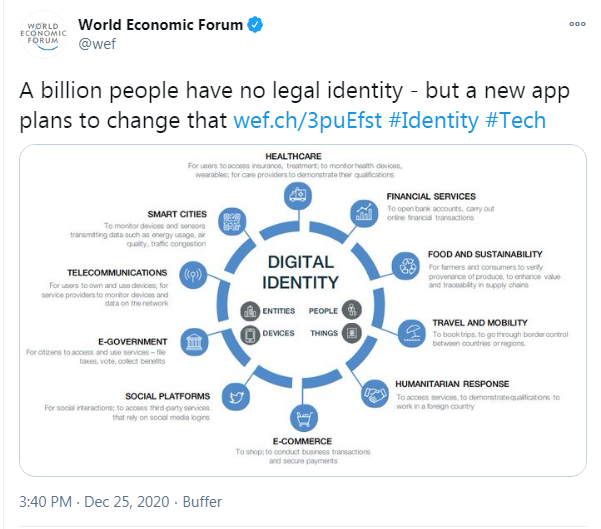601x529 pixels.
Task: Click the Healthcare ambulance icon
Action: [298, 196]
